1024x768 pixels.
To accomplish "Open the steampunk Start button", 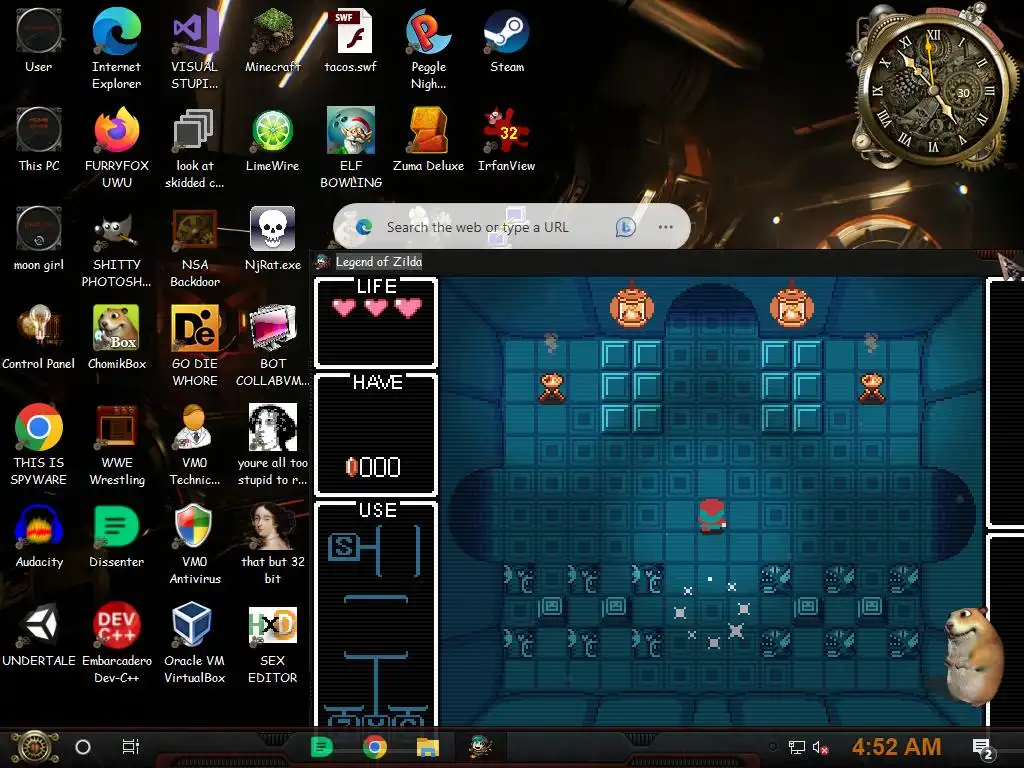I will click(x=35, y=747).
